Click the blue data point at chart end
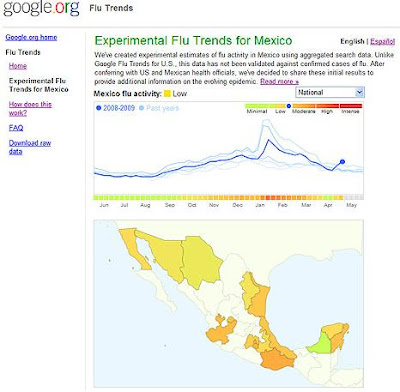Viewport: 400px width, 392px height. 342,162
